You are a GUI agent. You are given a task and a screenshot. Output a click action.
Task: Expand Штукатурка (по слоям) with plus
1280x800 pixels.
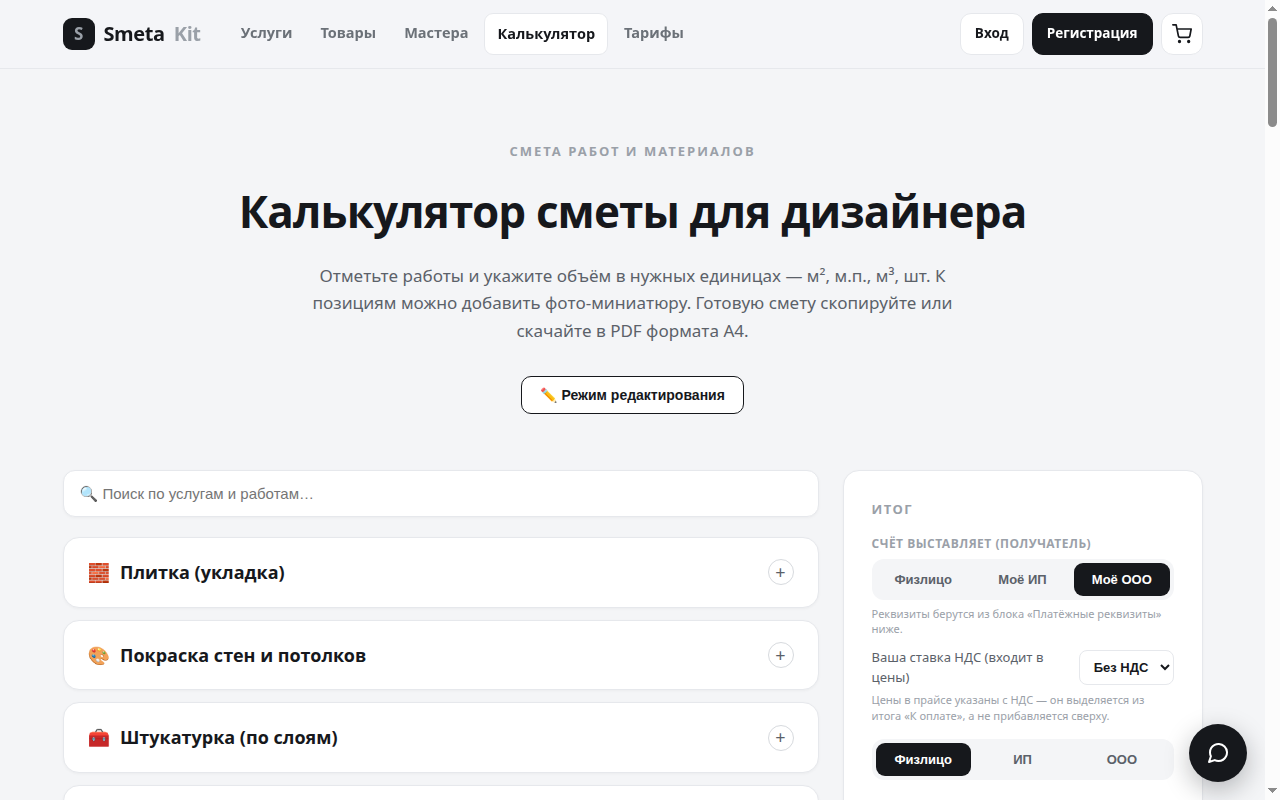tap(781, 738)
